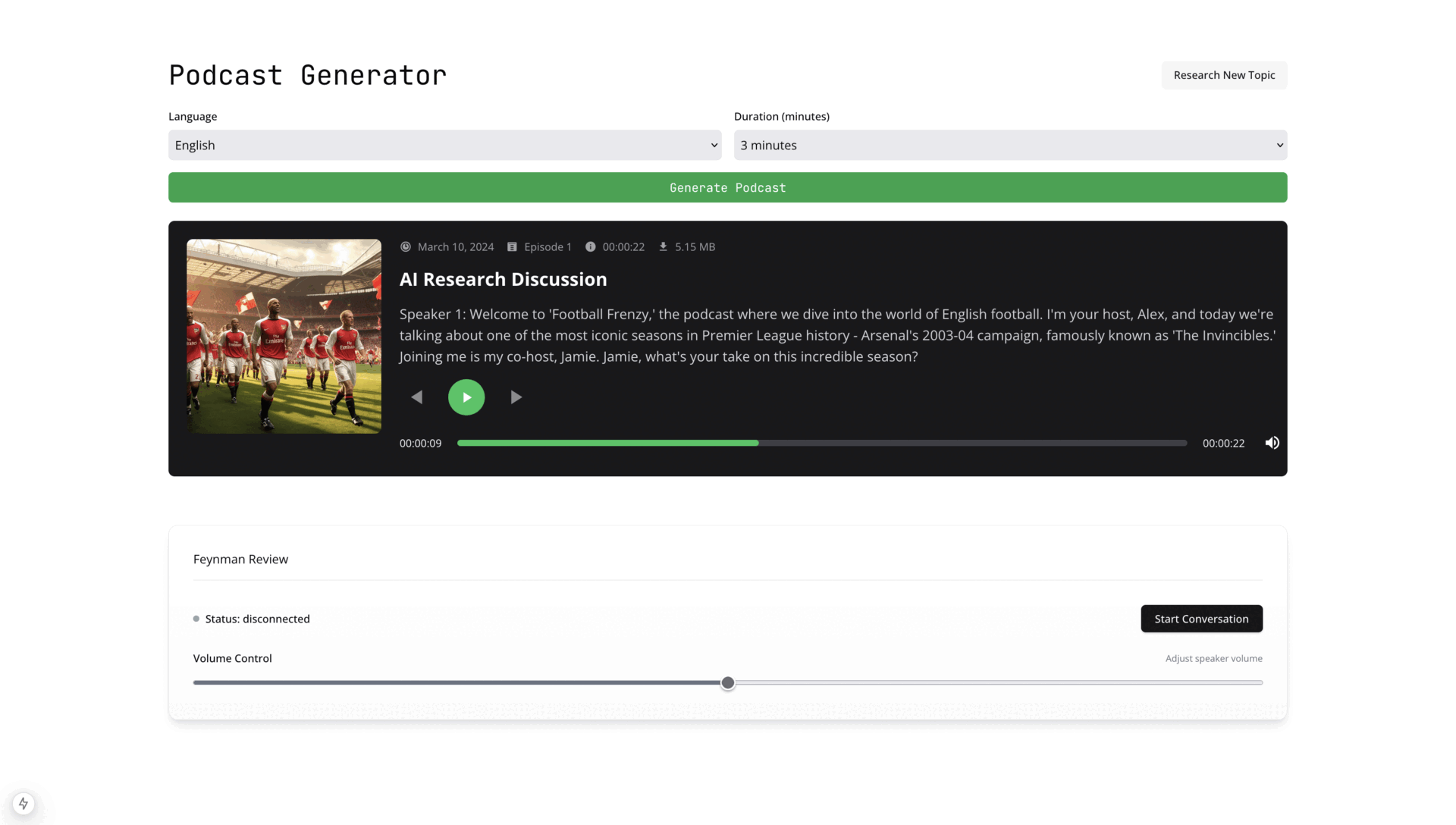Click the Volume Control slider handle

[728, 683]
